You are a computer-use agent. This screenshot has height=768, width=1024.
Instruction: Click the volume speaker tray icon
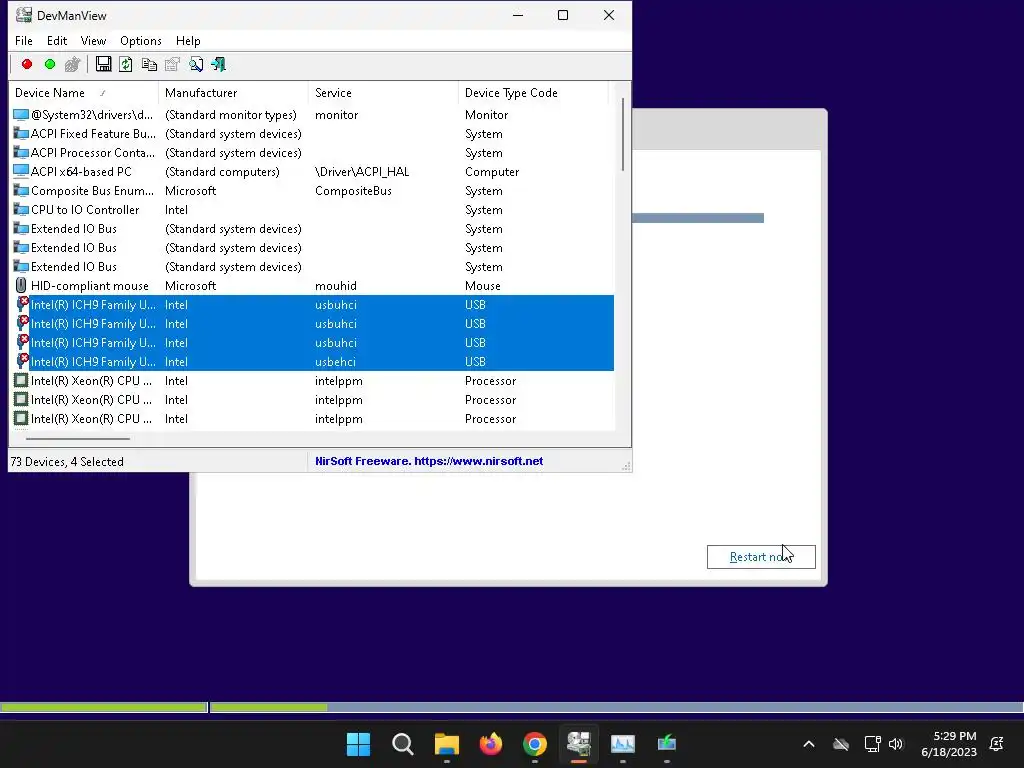(x=895, y=744)
